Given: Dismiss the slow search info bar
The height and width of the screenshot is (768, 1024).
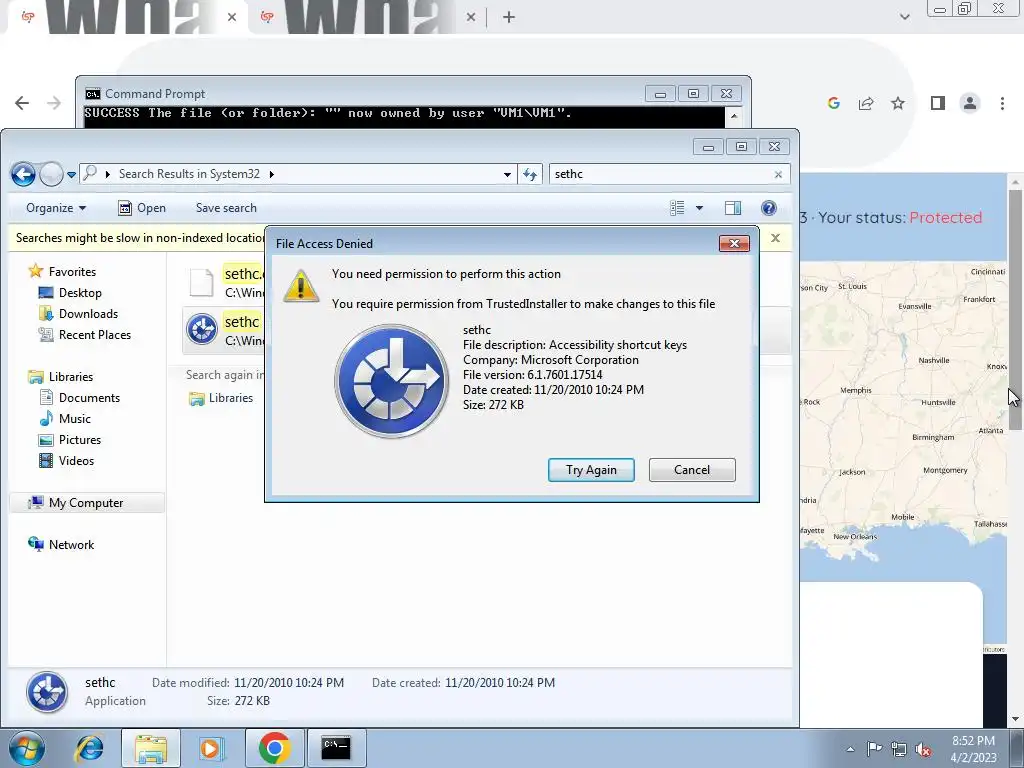Looking at the screenshot, I should click(775, 238).
